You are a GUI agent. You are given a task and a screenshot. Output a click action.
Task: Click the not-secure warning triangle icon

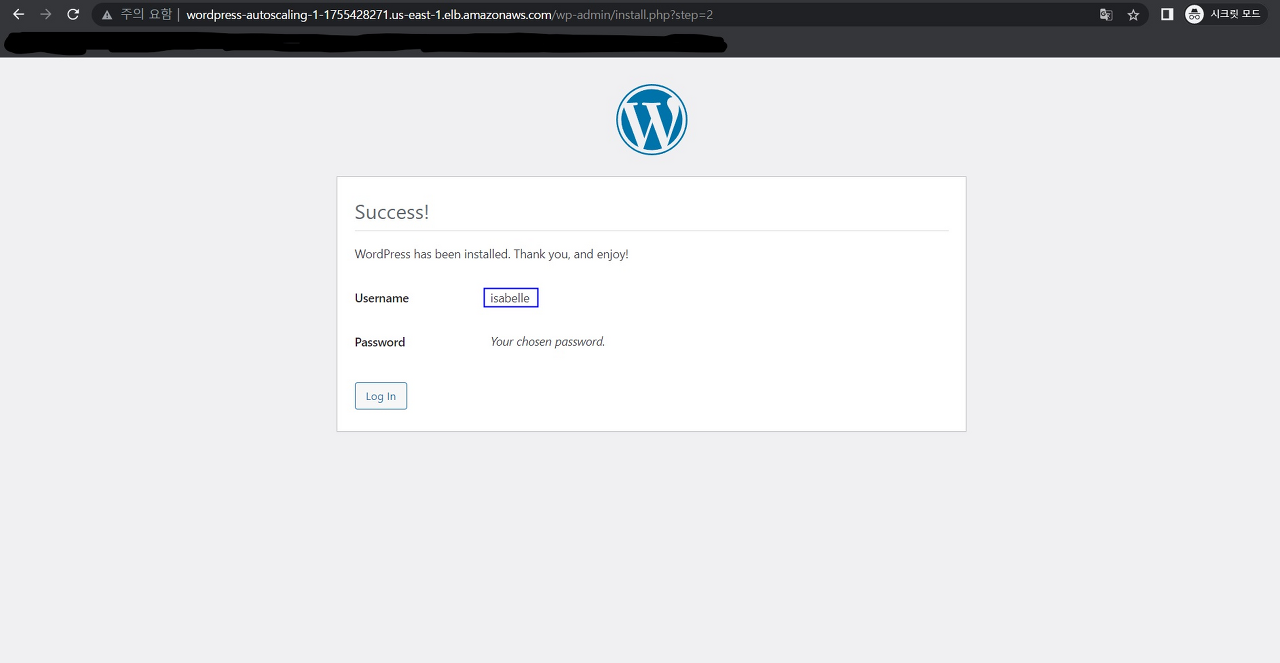pyautogui.click(x=107, y=15)
